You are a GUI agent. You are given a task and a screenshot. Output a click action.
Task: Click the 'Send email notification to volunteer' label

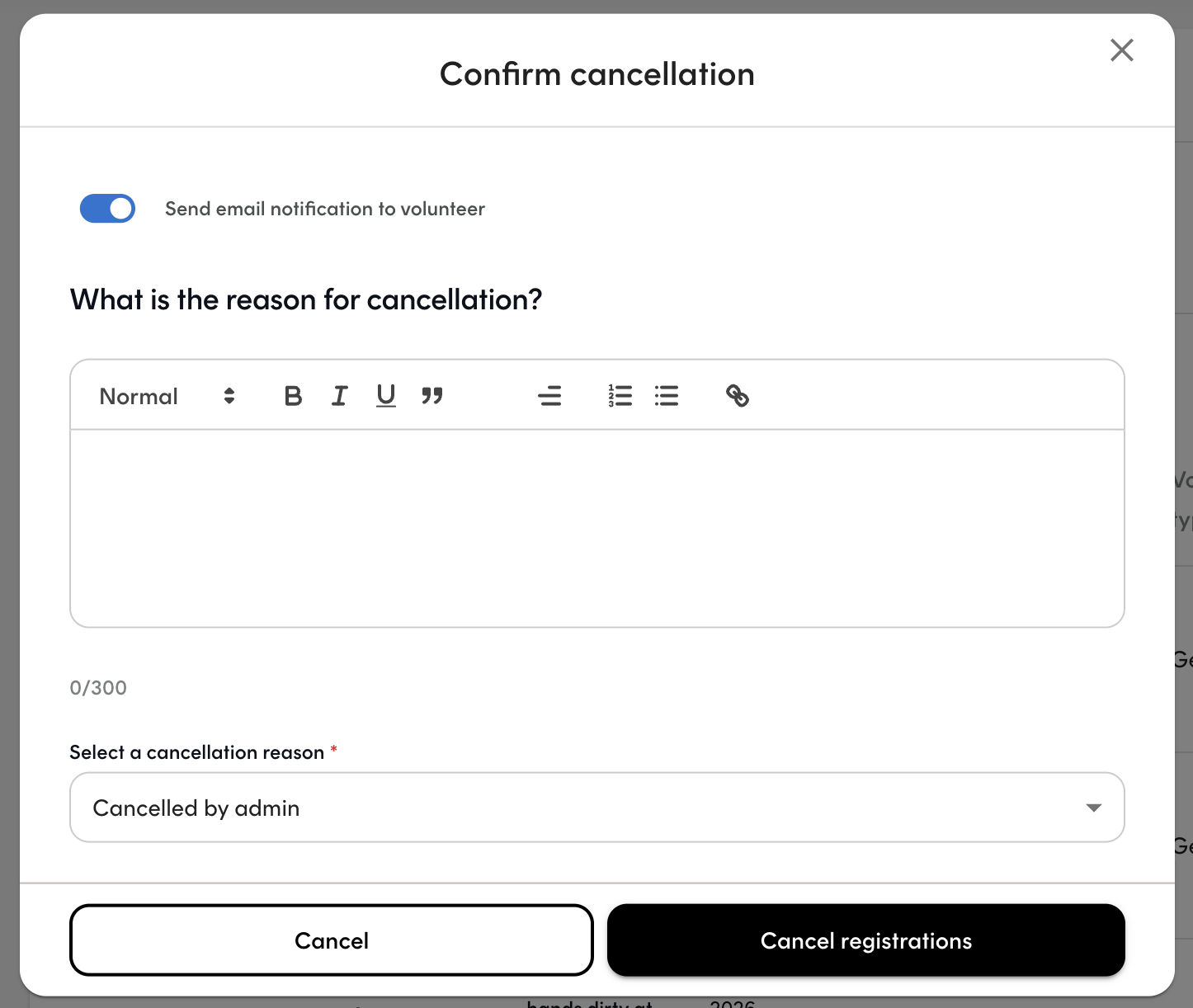[325, 209]
